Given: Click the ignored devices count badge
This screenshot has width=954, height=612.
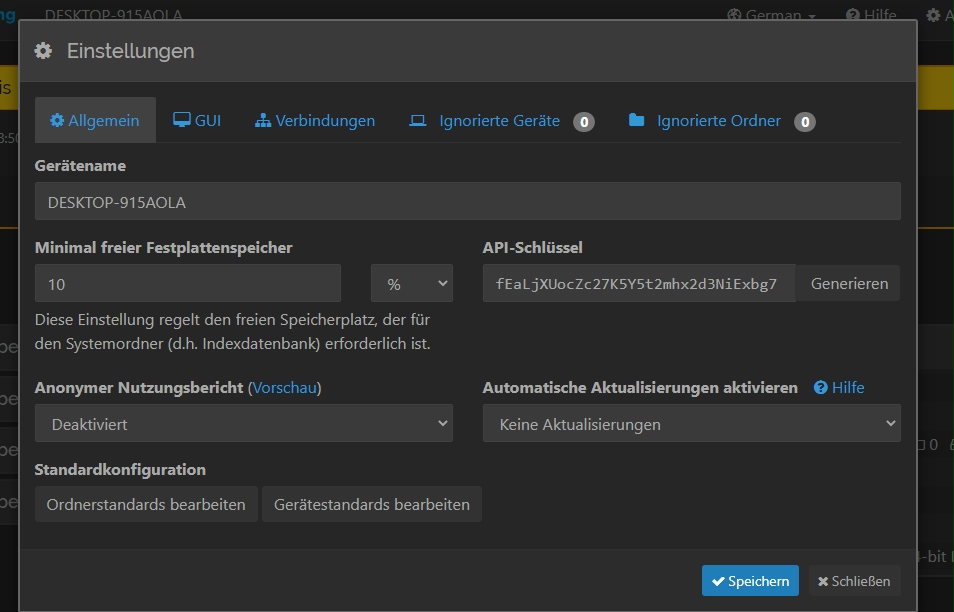Looking at the screenshot, I should [x=584, y=122].
